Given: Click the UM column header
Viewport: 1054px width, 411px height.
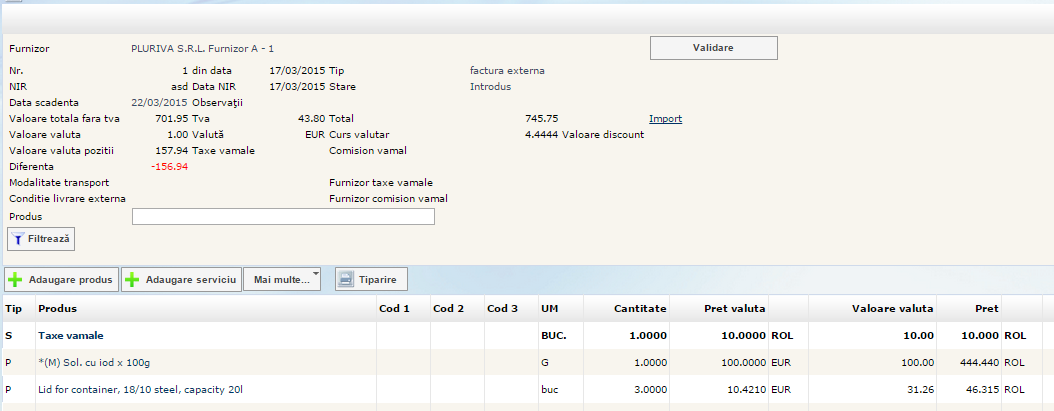Looking at the screenshot, I should (x=549, y=308).
